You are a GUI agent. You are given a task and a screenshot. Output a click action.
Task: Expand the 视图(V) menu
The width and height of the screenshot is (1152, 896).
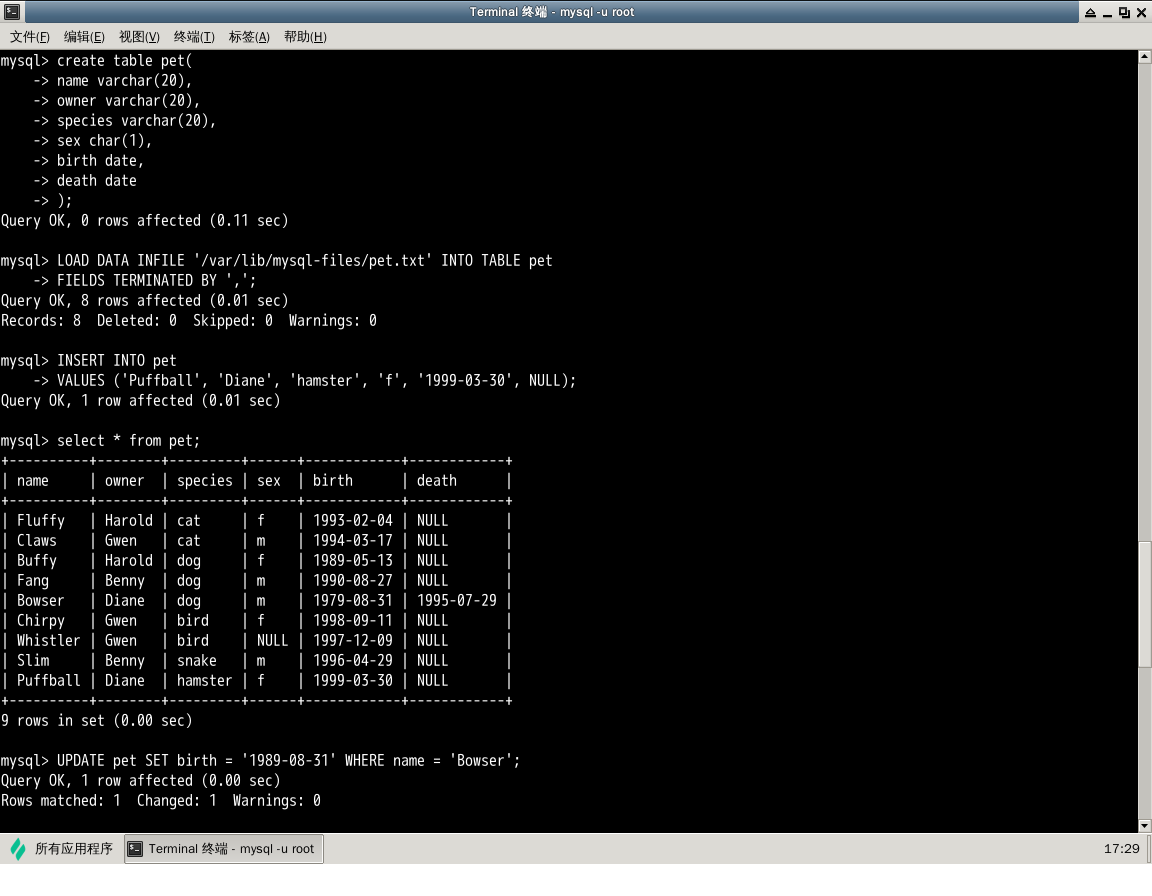[x=139, y=37]
